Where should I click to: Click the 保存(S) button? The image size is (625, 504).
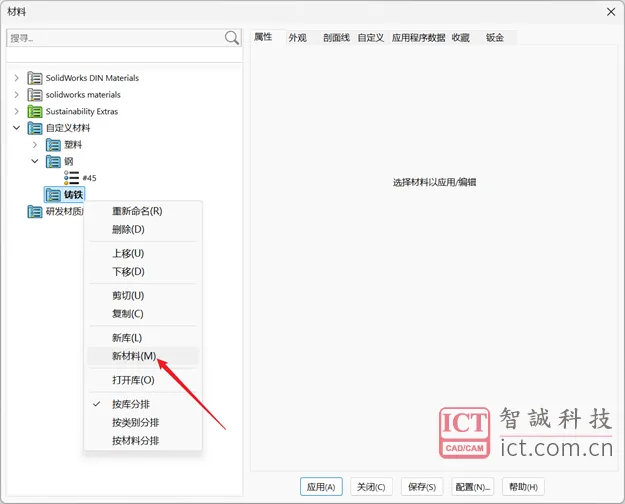point(421,487)
